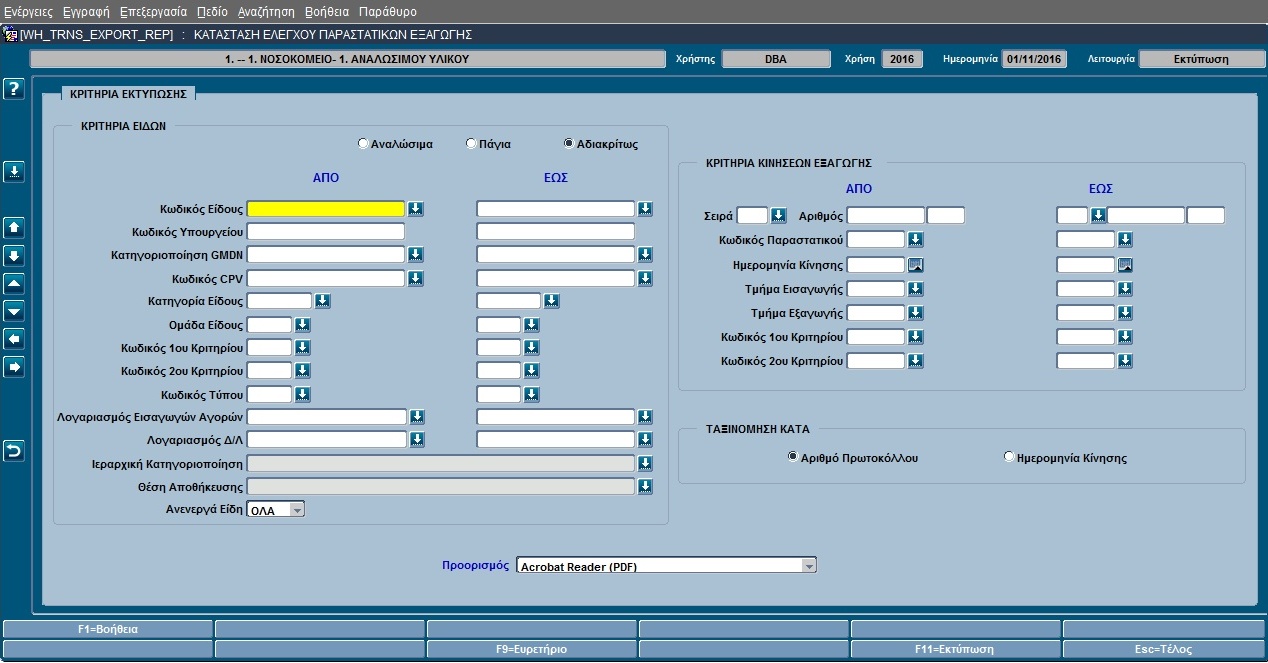Click the Κωδικός Υπουργείου ΕΩΣ field

[x=556, y=232]
